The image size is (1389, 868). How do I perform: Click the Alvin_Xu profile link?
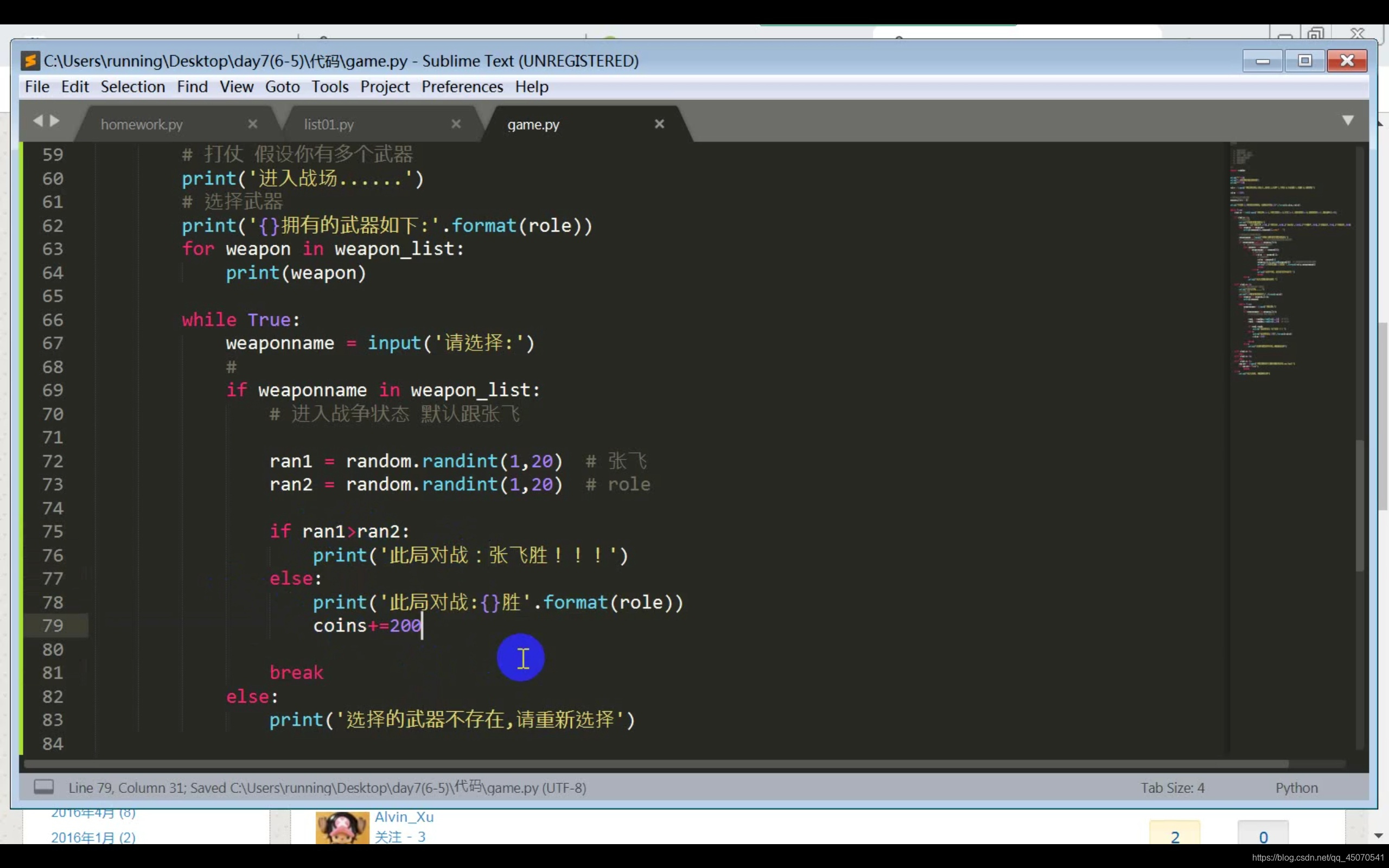(x=404, y=816)
